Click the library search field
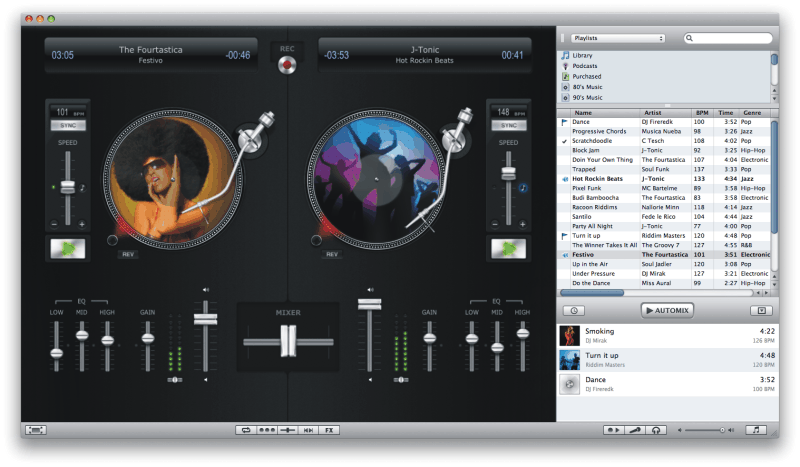Viewport: 800px width, 467px height. [x=728, y=38]
